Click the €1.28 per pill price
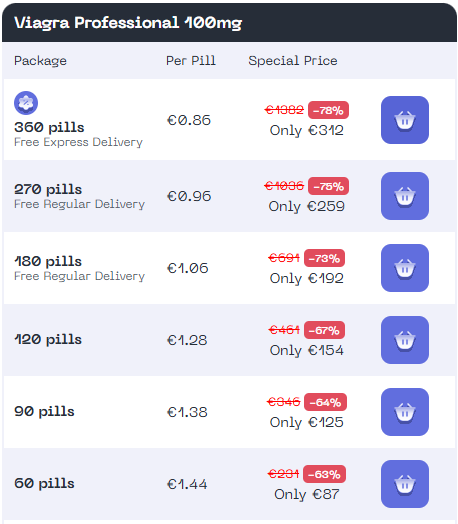 click(x=187, y=340)
